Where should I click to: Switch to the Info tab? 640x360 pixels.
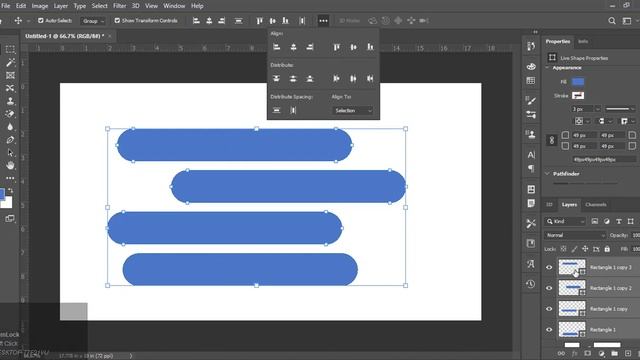coord(583,41)
